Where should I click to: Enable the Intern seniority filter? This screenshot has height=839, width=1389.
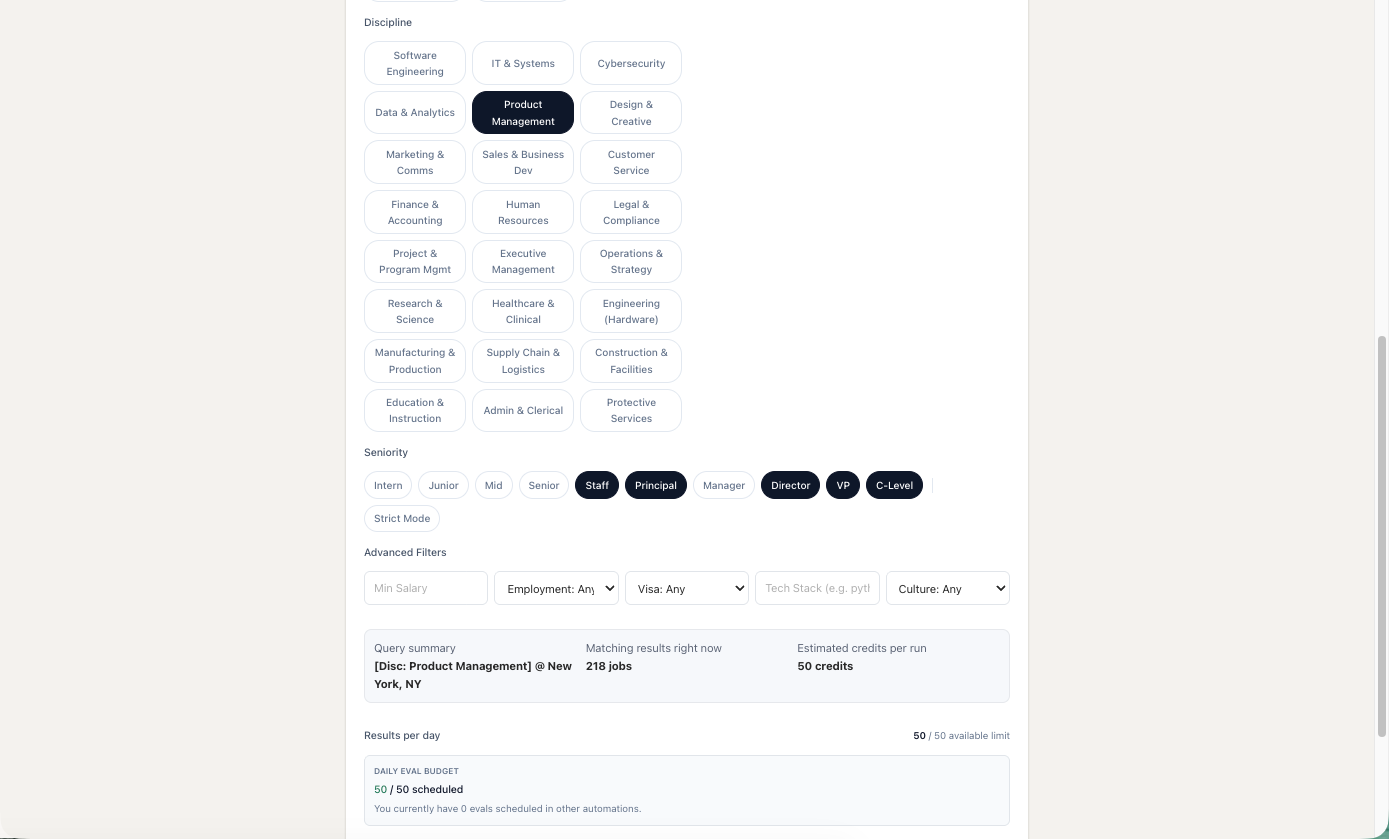point(387,485)
